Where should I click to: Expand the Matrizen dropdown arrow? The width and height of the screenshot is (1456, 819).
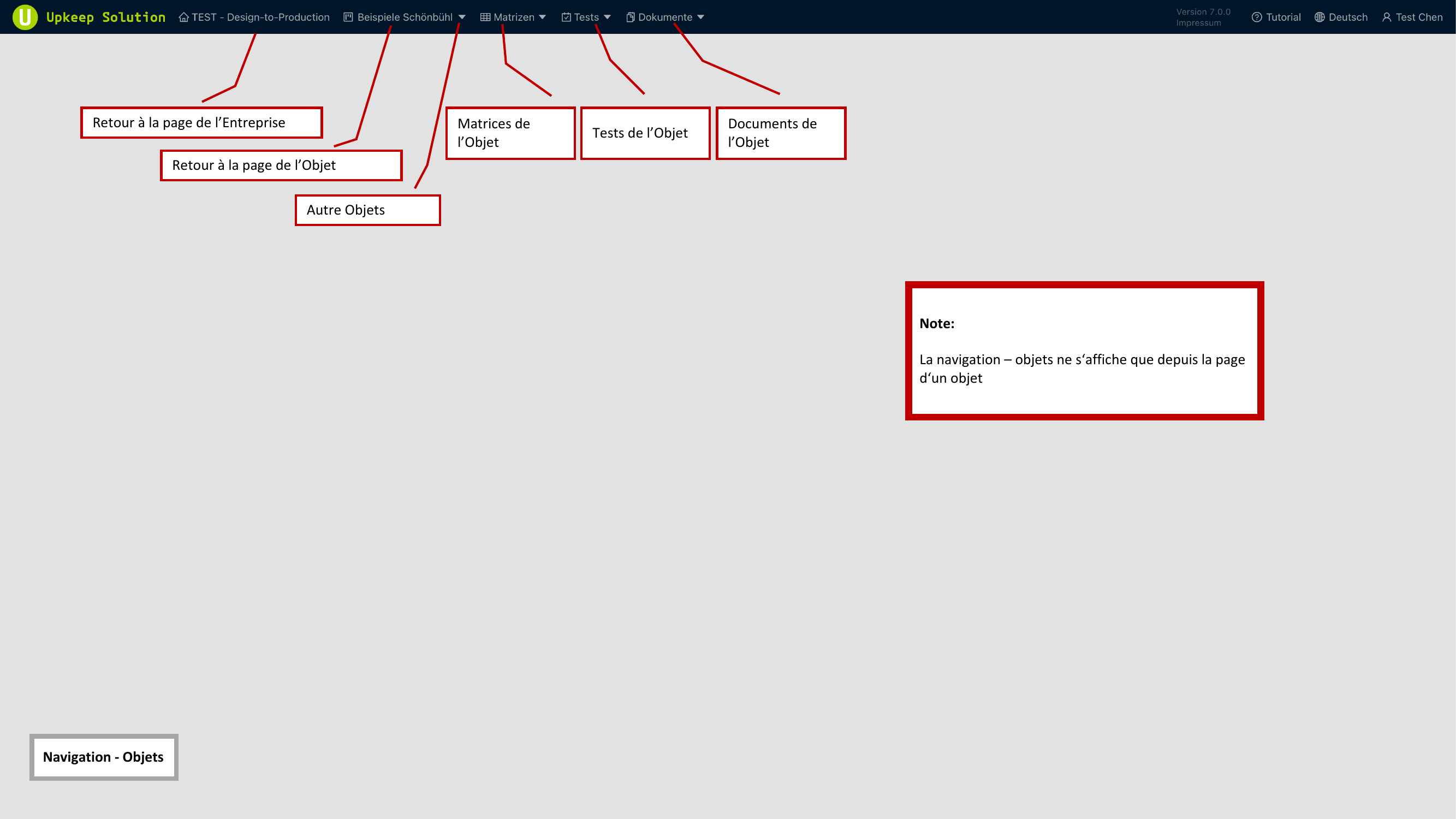click(x=543, y=17)
